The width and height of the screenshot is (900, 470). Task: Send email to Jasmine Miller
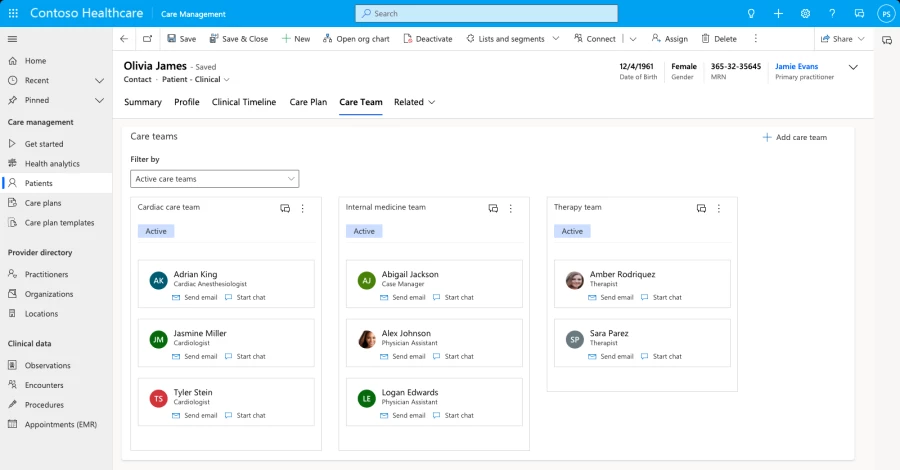pyautogui.click(x=195, y=356)
